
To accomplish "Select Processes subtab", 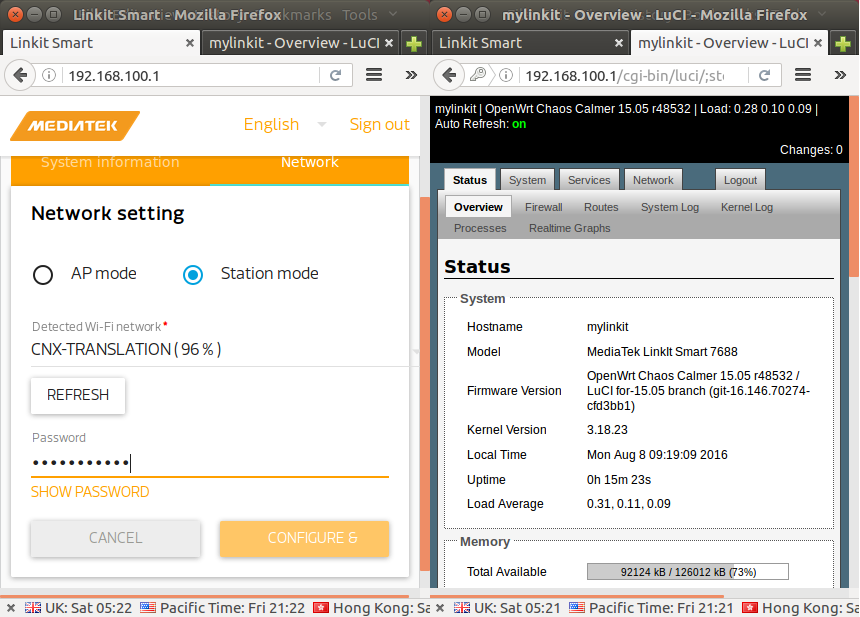I will point(480,228).
